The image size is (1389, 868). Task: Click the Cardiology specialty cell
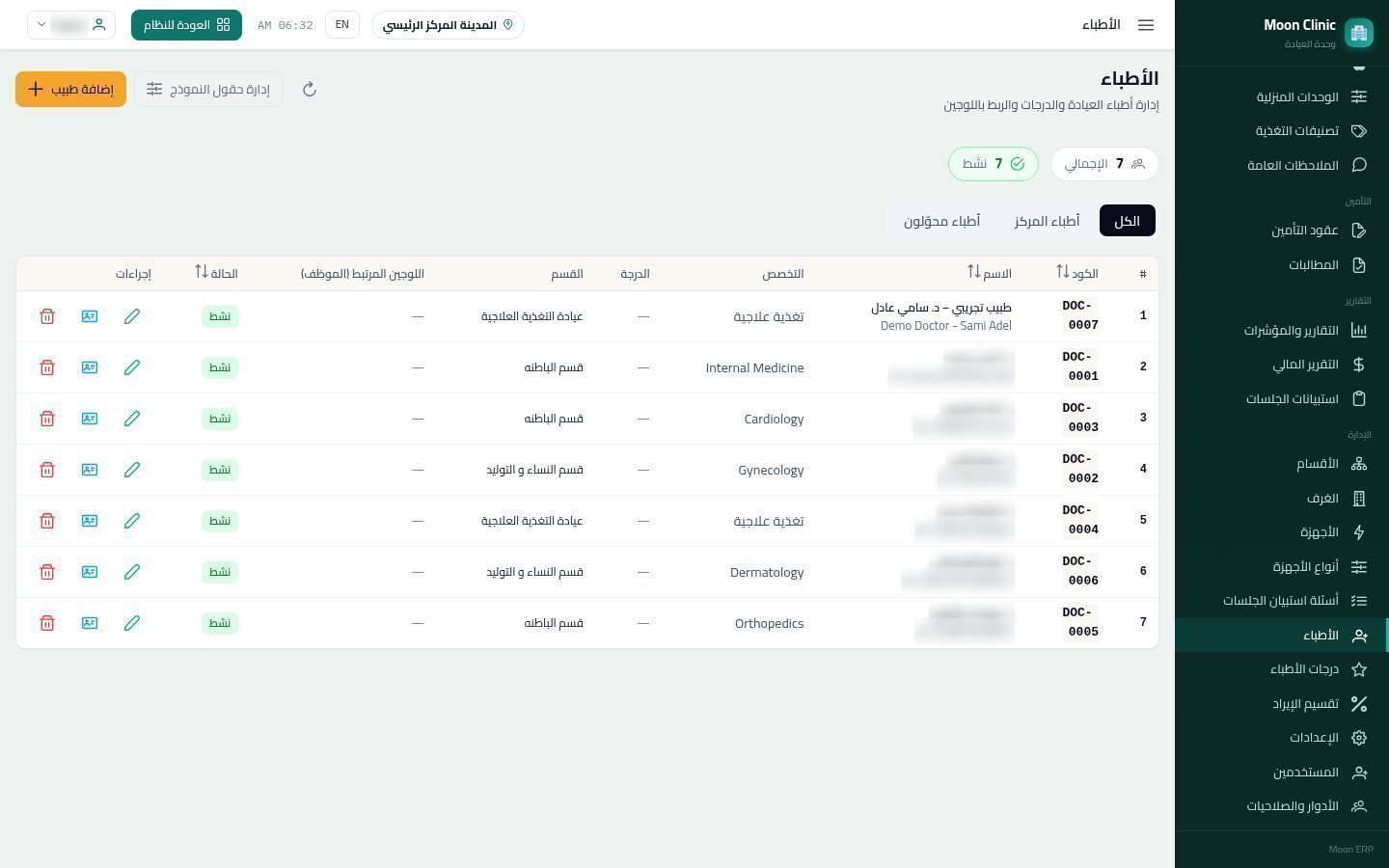point(774,419)
